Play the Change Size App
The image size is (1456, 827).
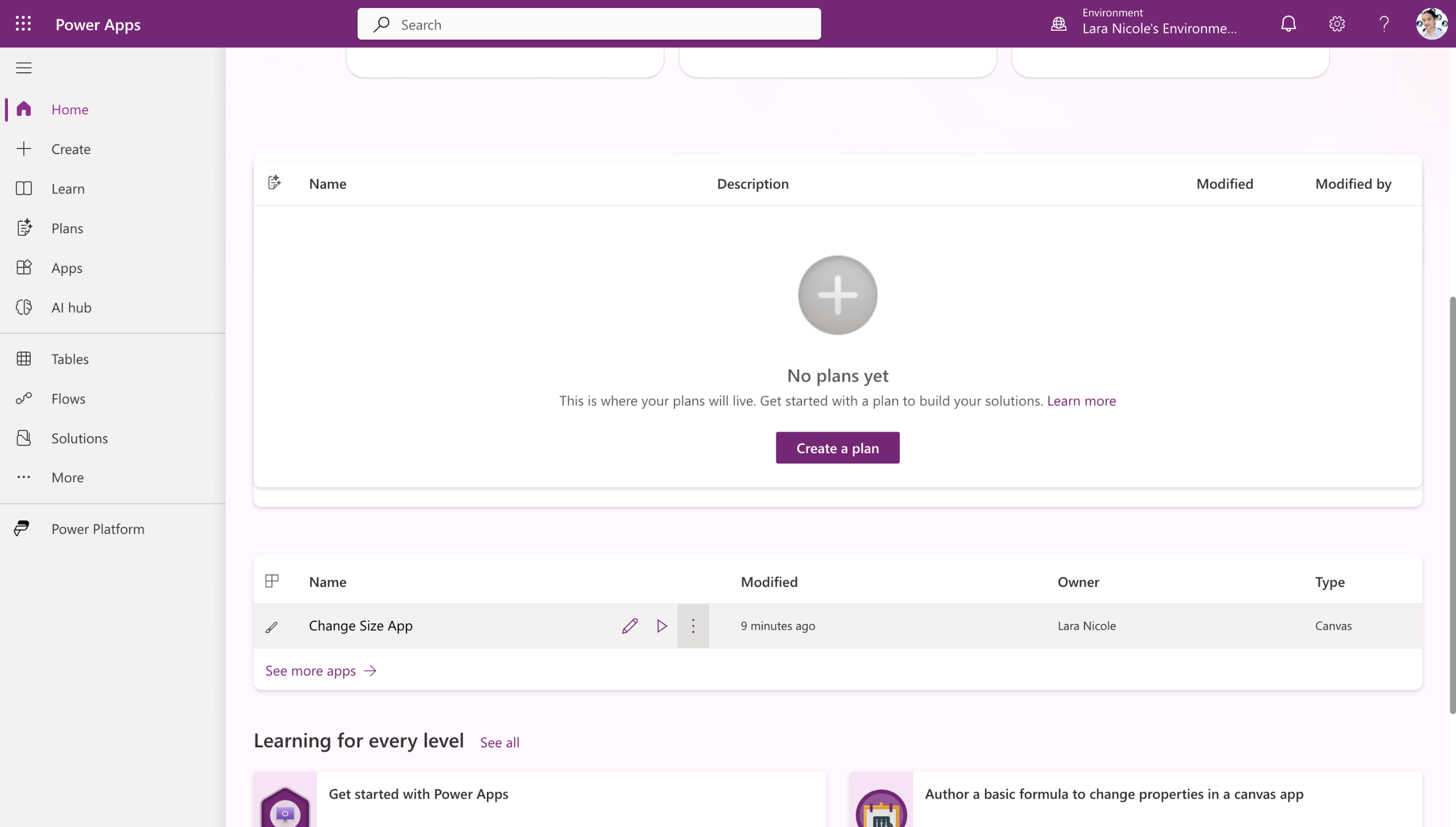click(x=661, y=626)
